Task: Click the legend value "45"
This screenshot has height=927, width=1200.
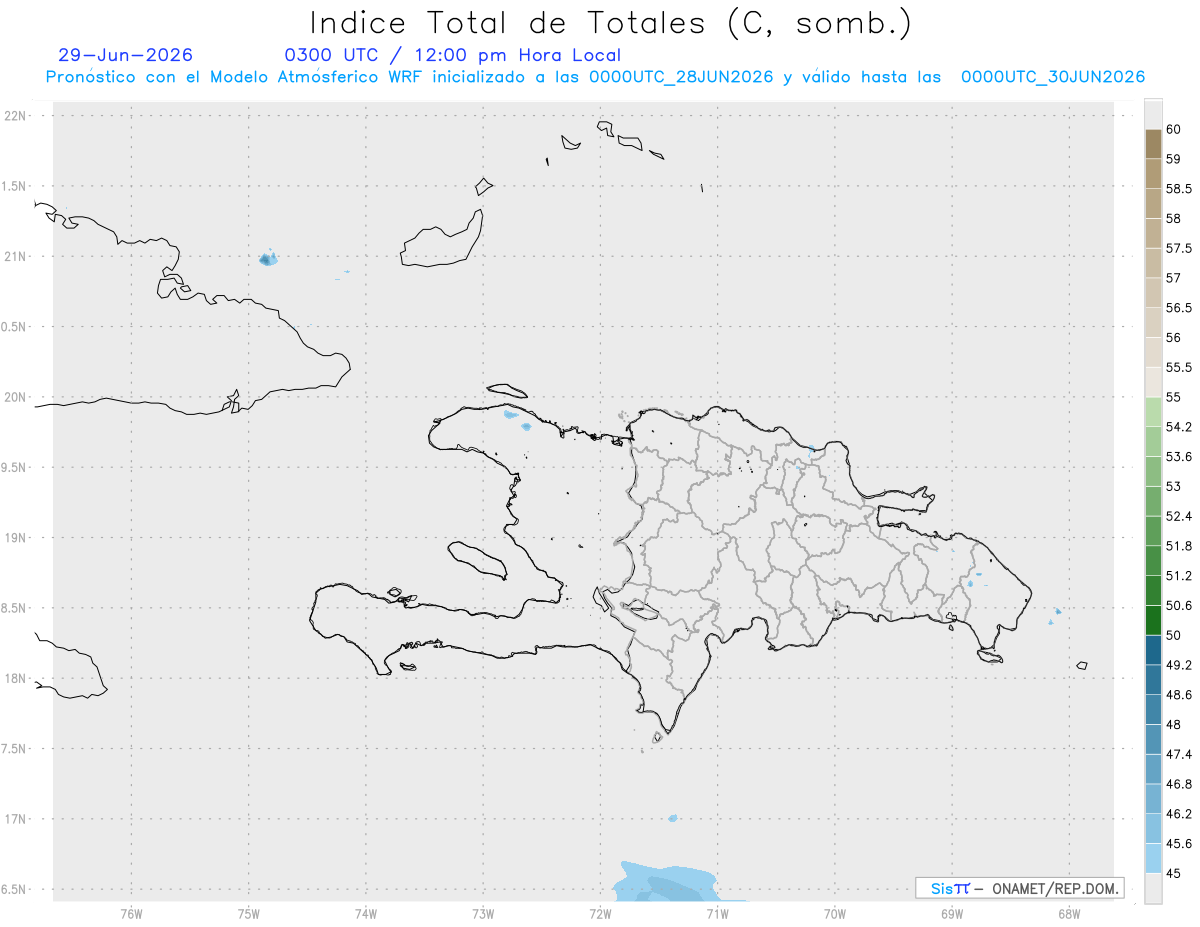Action: (1174, 873)
